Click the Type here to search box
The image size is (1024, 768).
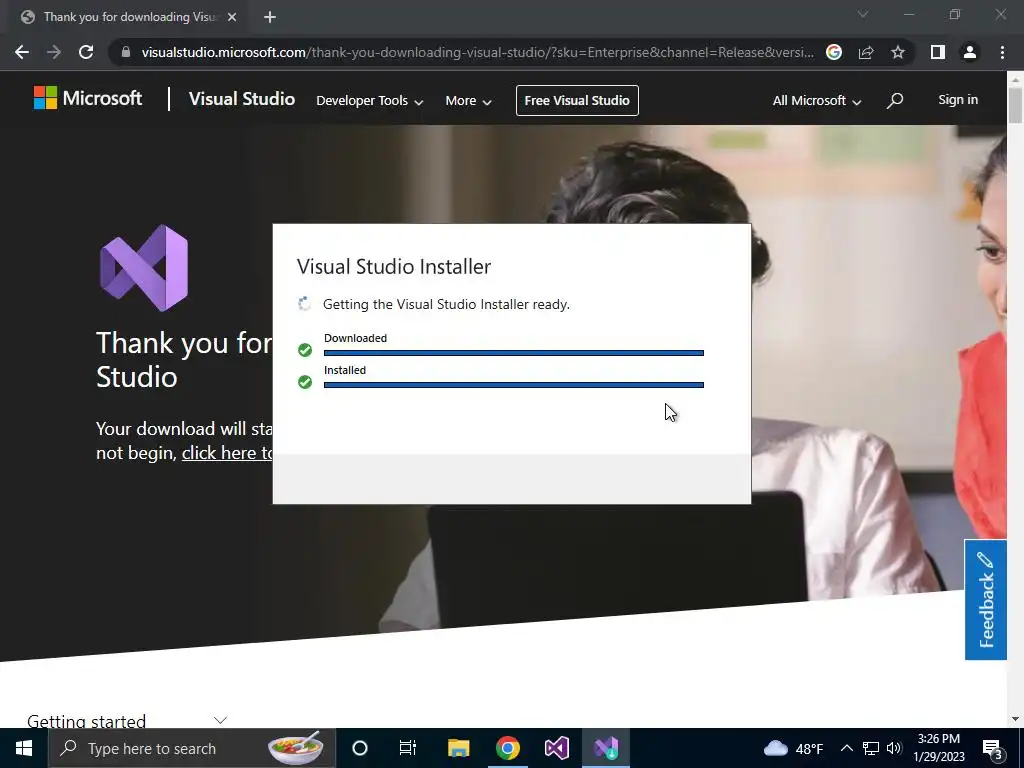point(193,748)
